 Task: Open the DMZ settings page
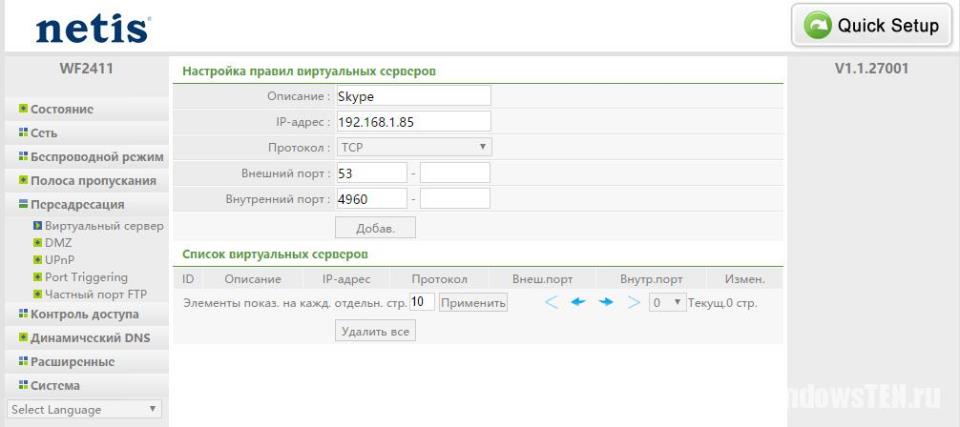(x=58, y=243)
